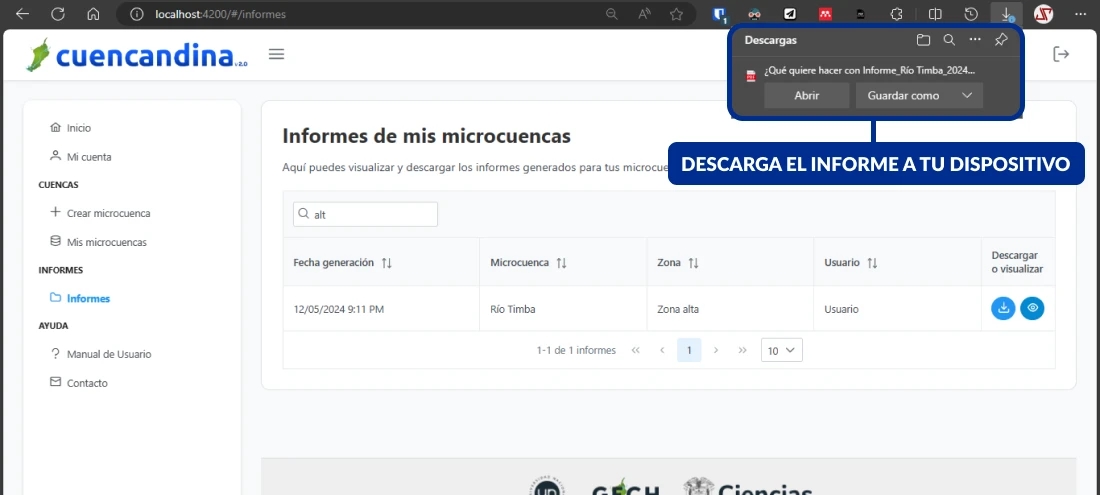Sort table by Zona column
Viewport: 1100px width, 495px height.
tap(693, 263)
